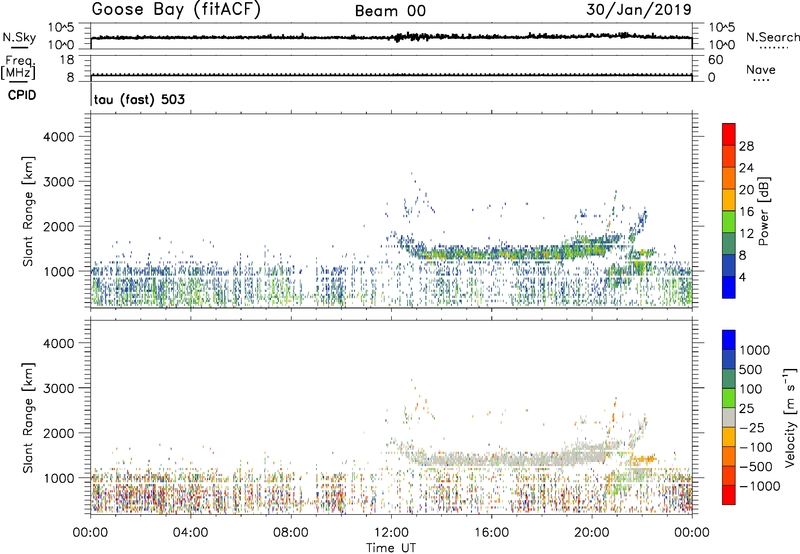
Task: Click the 'N.Sky' label
Action: pyautogui.click(x=19, y=37)
